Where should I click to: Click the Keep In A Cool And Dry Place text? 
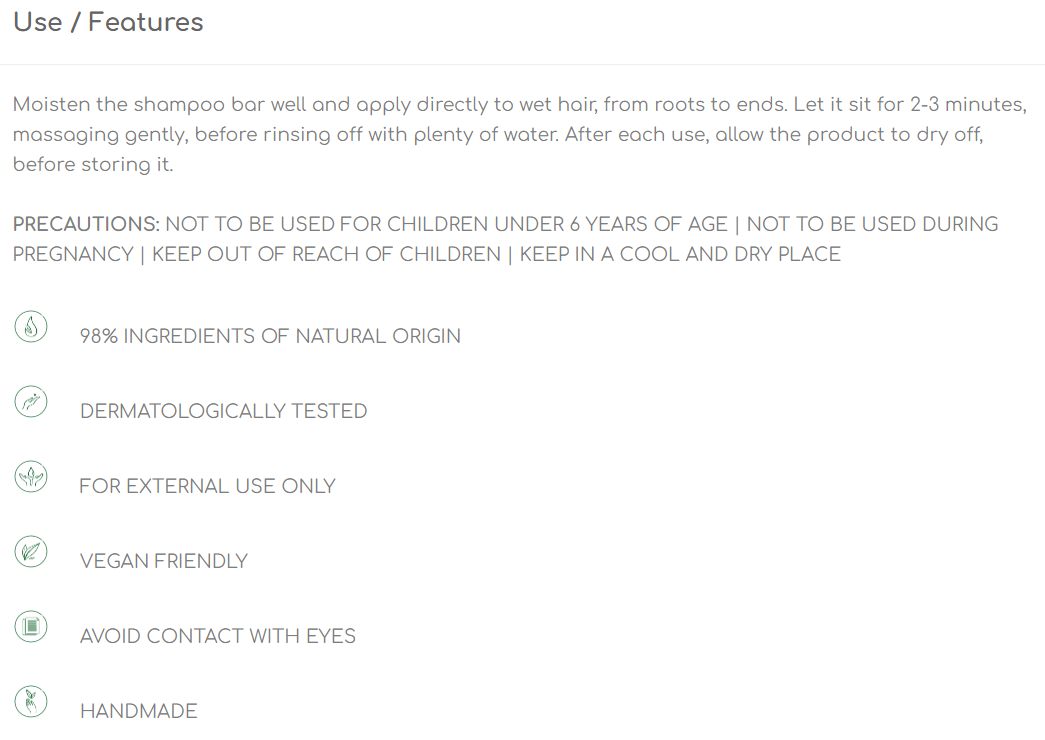[x=680, y=254]
